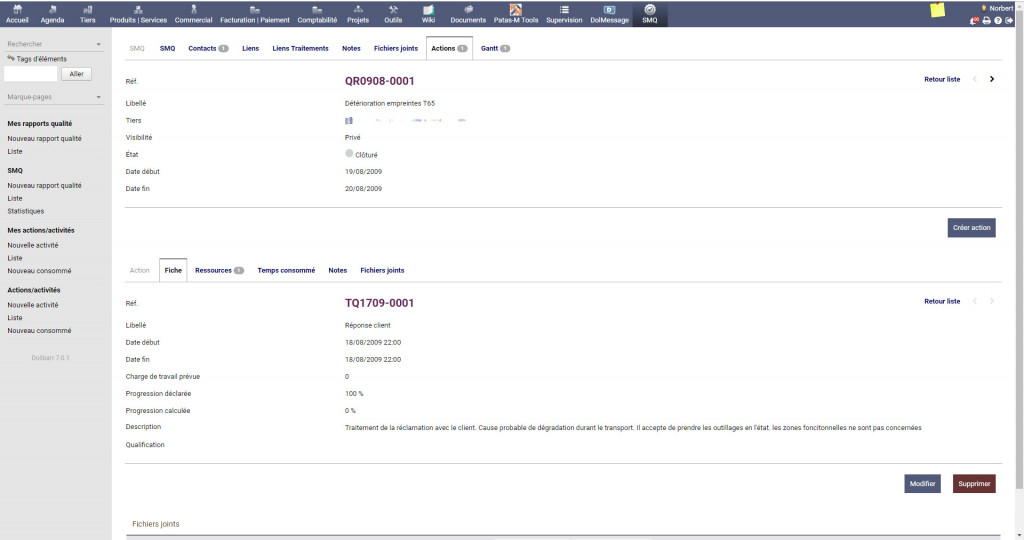Open the SMQ module in top bar
This screenshot has width=1024, height=540.
point(650,14)
